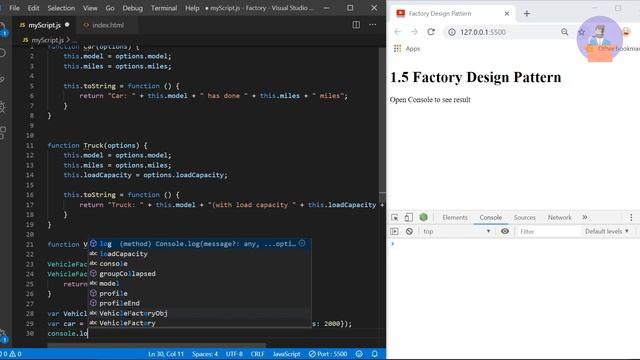Open the Source Control view in activity bar
The width and height of the screenshot is (640, 360).
click(x=3, y=80)
